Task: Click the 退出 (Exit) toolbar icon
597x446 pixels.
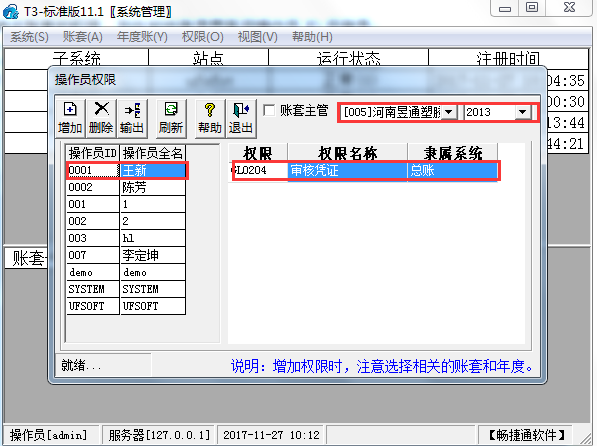Action: pos(241,118)
